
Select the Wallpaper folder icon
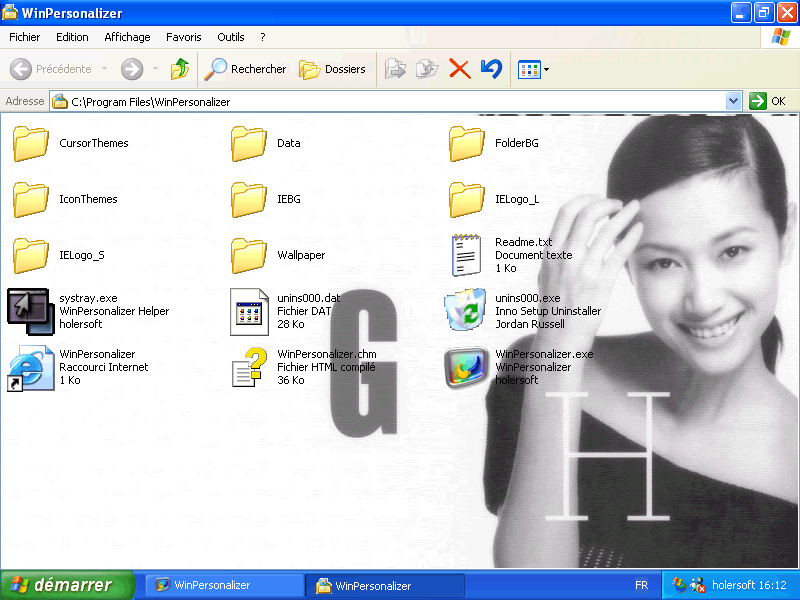[248, 256]
